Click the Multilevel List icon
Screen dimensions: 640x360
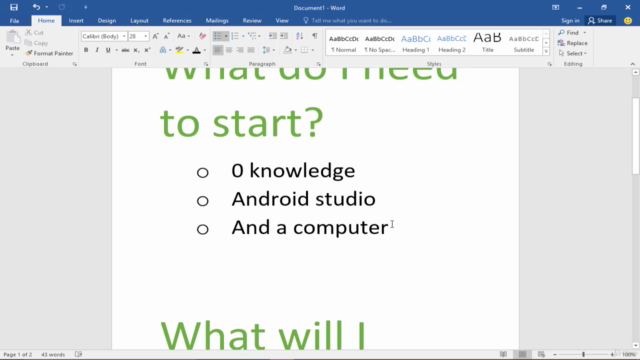[252, 36]
